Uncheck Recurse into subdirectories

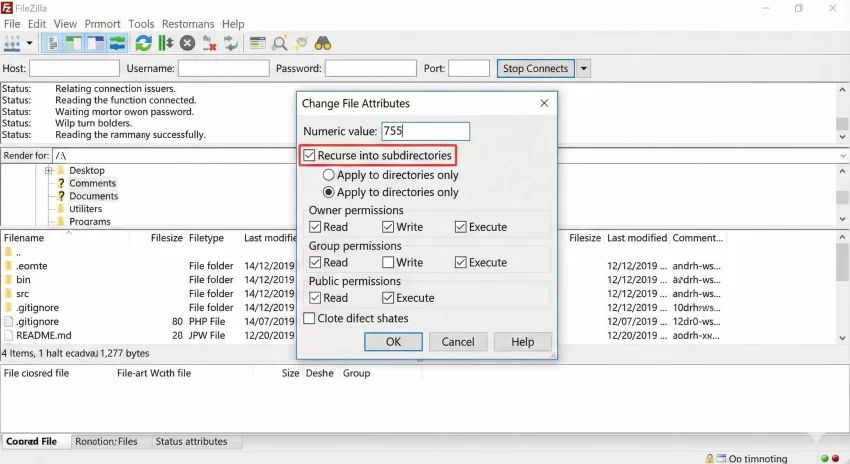click(x=309, y=156)
